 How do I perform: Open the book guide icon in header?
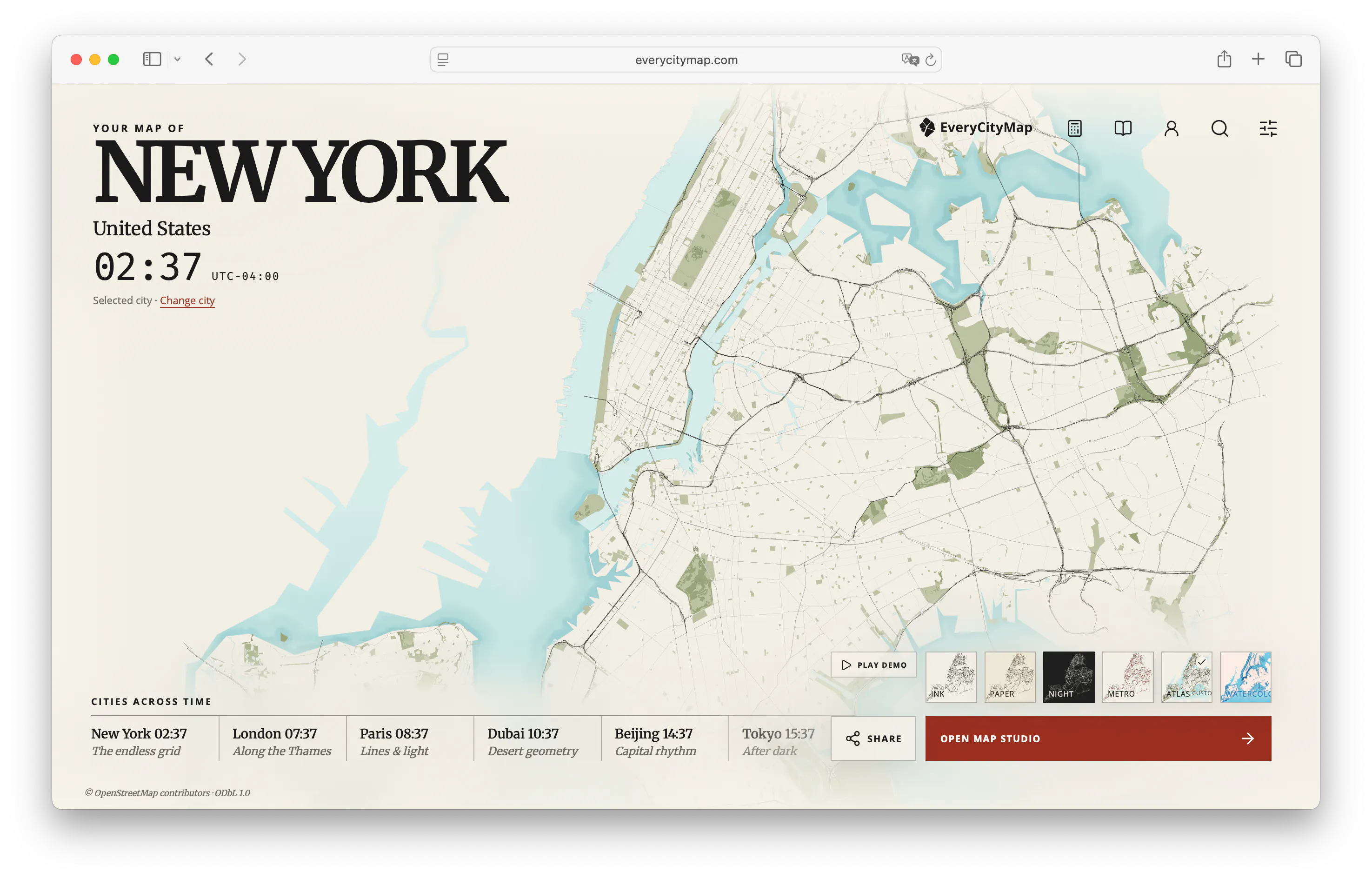pyautogui.click(x=1123, y=128)
